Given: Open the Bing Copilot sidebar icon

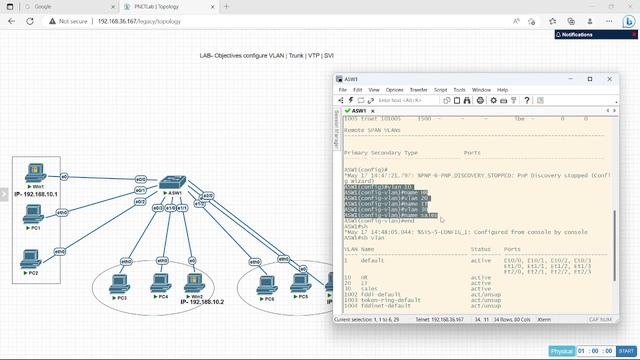Looking at the screenshot, I should [x=629, y=21].
